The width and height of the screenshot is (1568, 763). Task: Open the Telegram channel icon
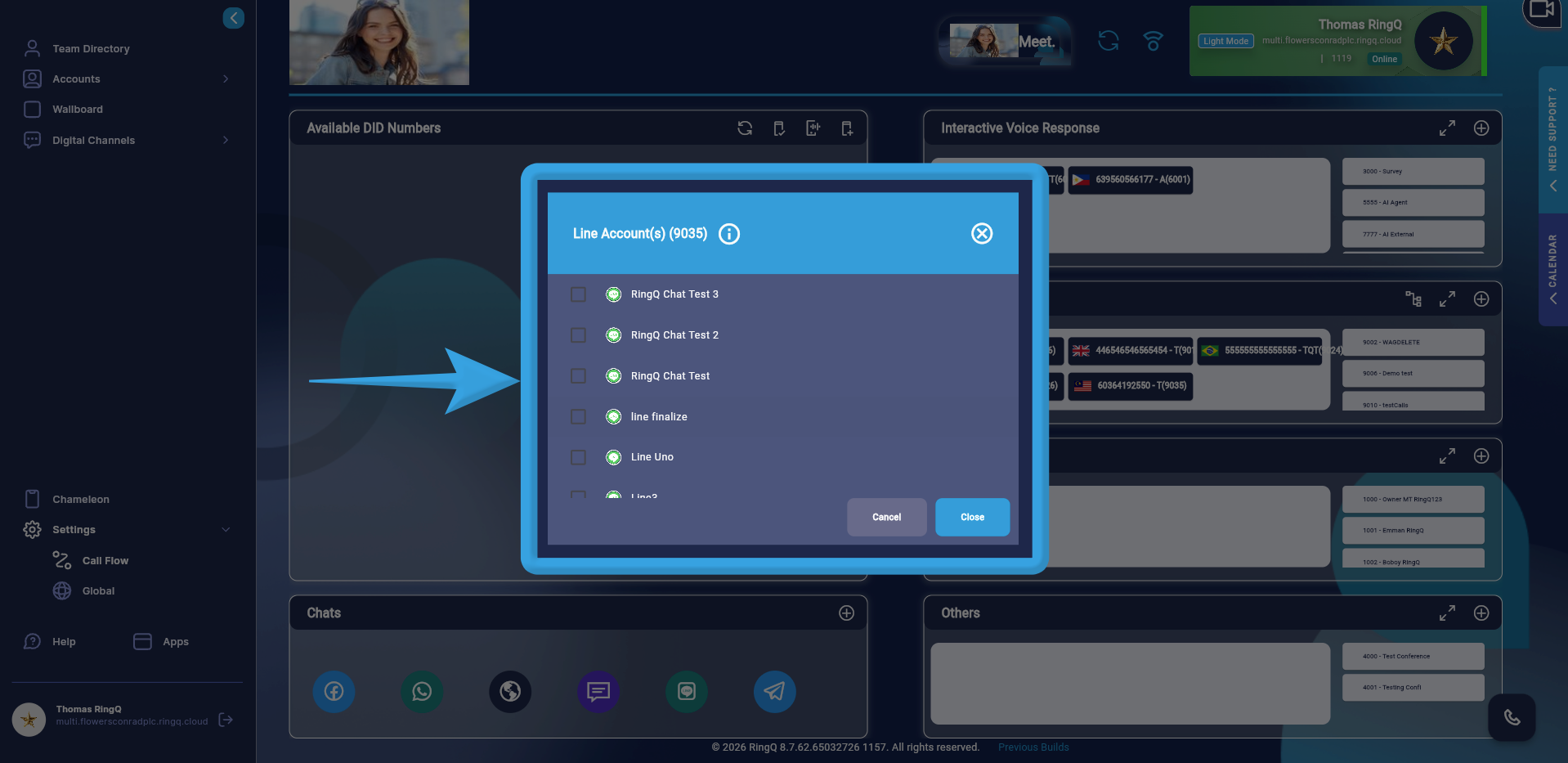(x=774, y=691)
